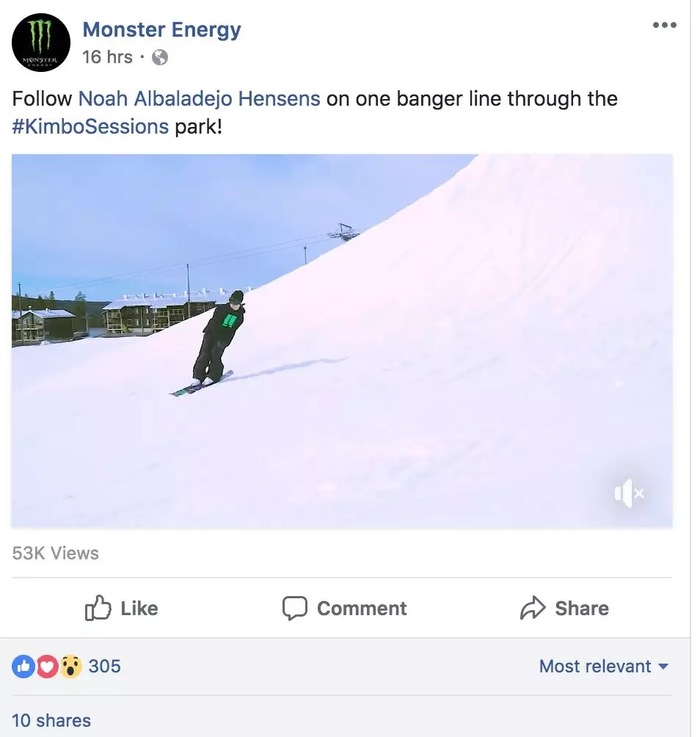This screenshot has height=737, width=700.
Task: Click the dropdown arrow beside Most relevant
Action: (663, 666)
